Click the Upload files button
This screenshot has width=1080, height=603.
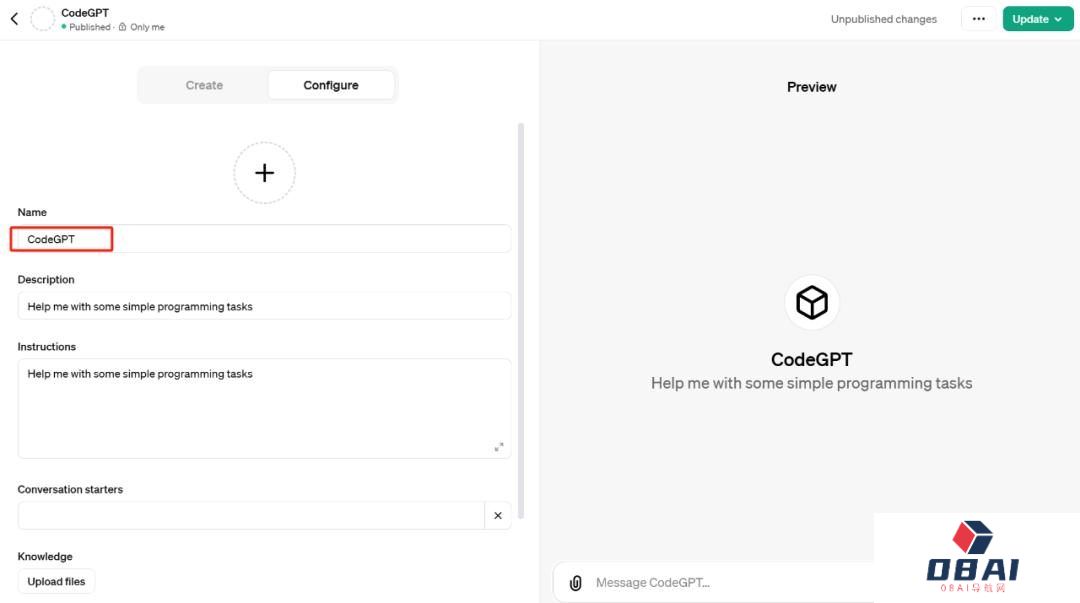[56, 582]
